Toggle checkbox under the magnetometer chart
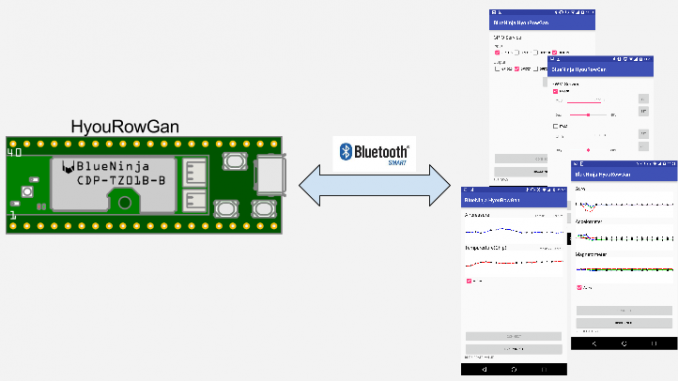 pyautogui.click(x=579, y=287)
